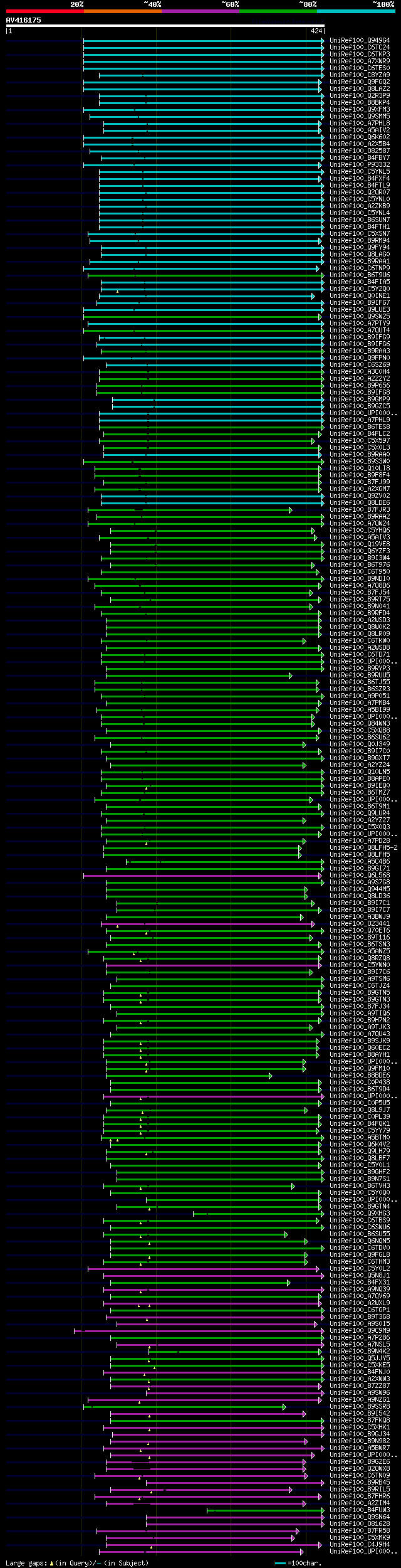Select the UniRef100_Q6K602 entry

(360, 137)
